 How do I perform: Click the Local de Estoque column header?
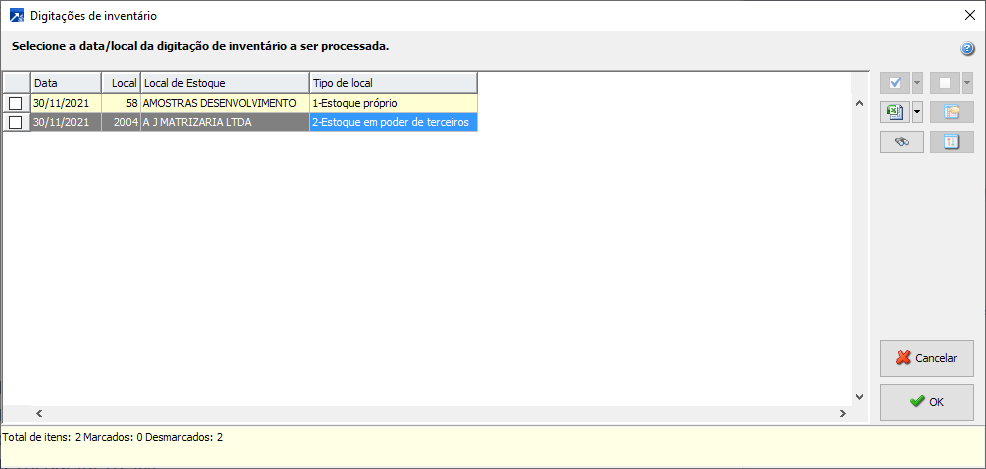pos(225,83)
